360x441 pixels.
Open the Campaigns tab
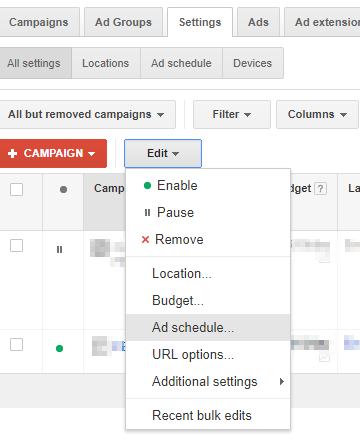39,22
